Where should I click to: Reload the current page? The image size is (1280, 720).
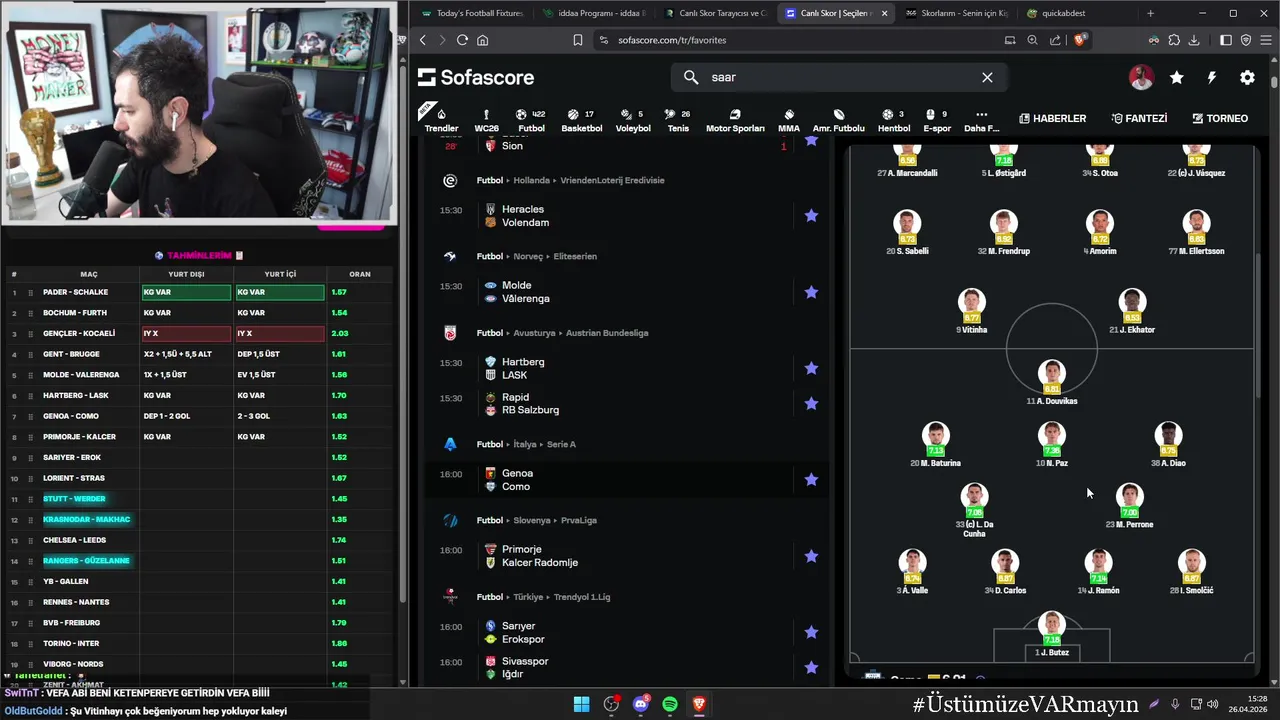pyautogui.click(x=462, y=40)
